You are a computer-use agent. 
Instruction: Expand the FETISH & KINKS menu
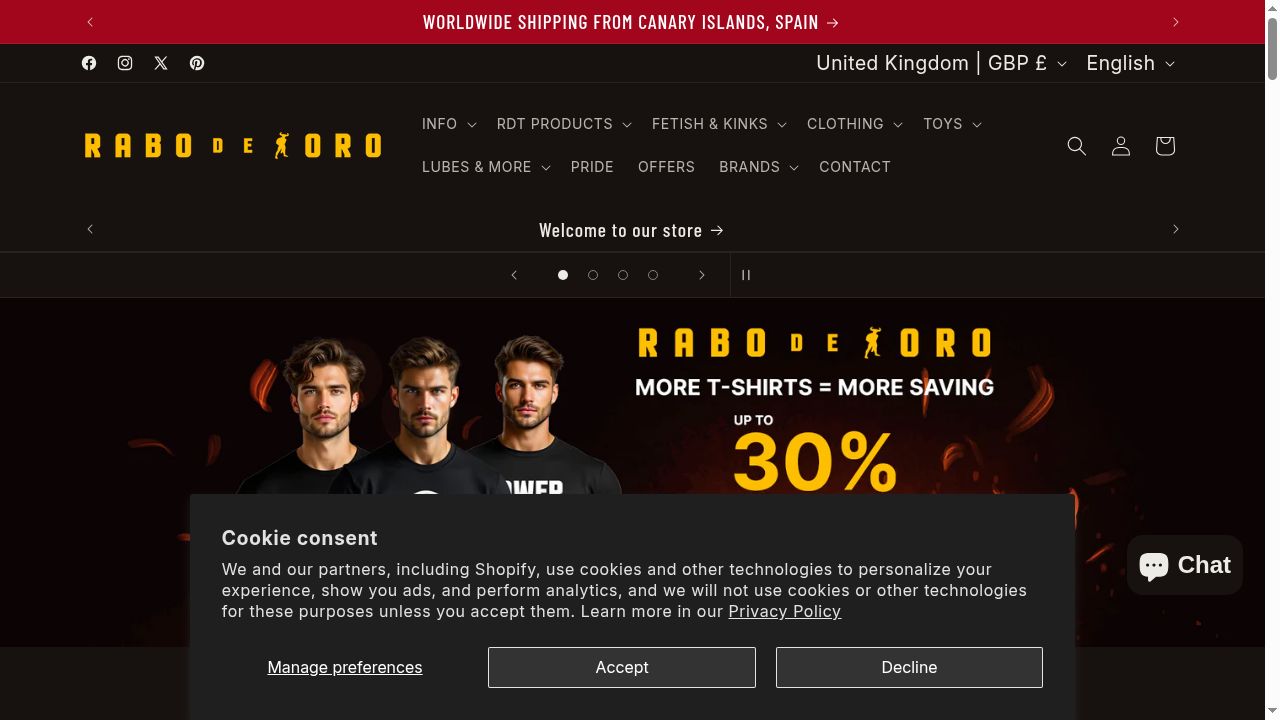coord(719,124)
